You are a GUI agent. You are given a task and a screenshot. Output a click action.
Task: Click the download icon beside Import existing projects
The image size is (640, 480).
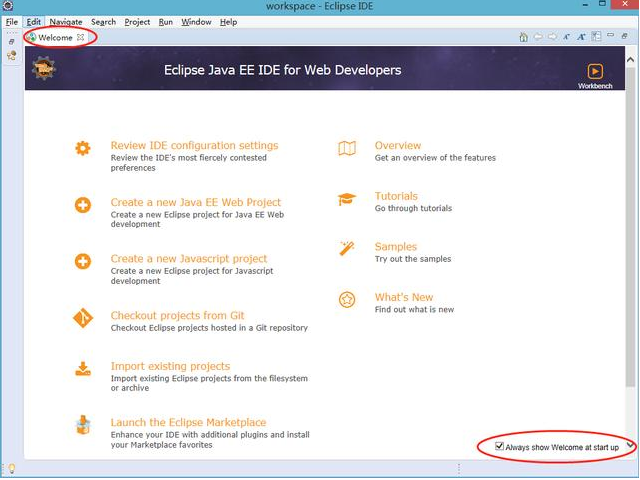83,369
